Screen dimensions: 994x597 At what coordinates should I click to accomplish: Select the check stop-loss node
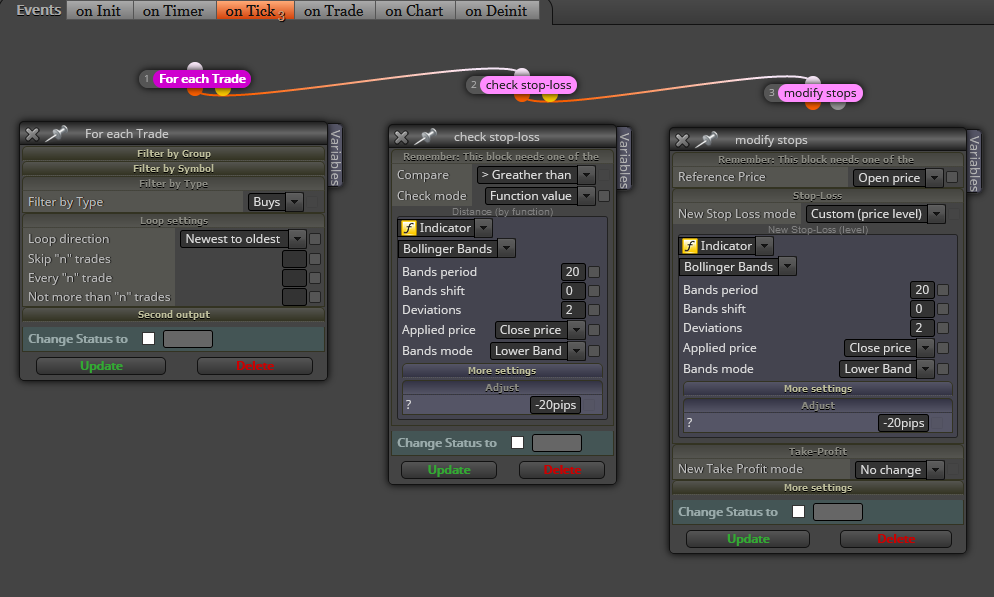[x=528, y=85]
